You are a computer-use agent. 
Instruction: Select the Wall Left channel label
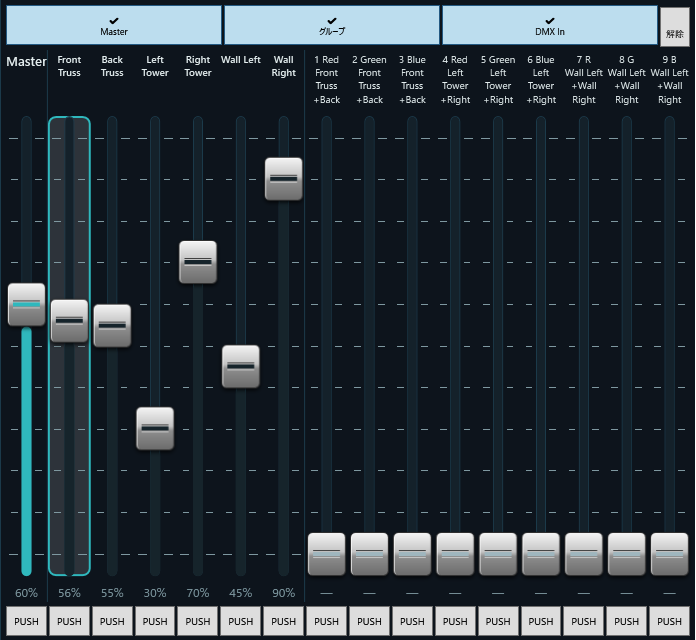[x=241, y=59]
